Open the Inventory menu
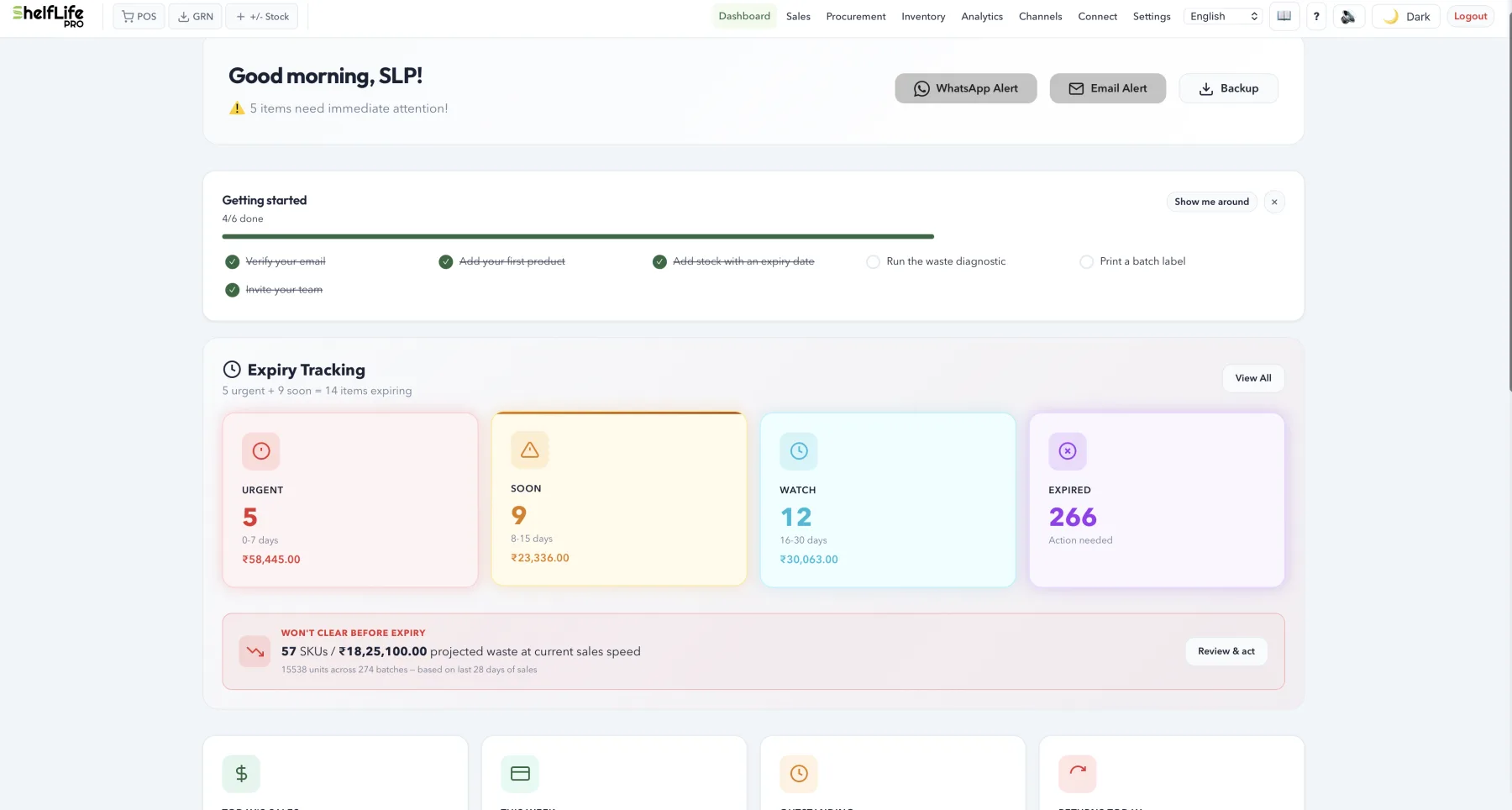 click(x=923, y=16)
